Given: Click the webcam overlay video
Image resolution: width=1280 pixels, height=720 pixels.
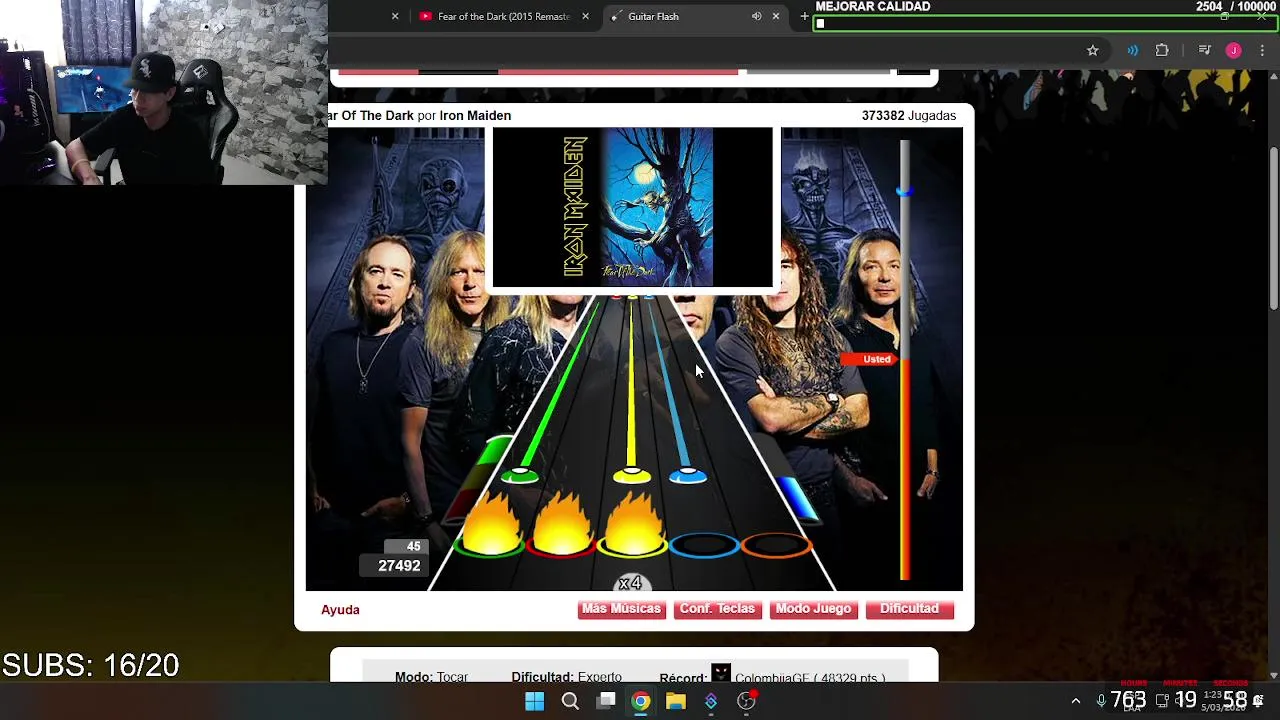Looking at the screenshot, I should tap(164, 92).
